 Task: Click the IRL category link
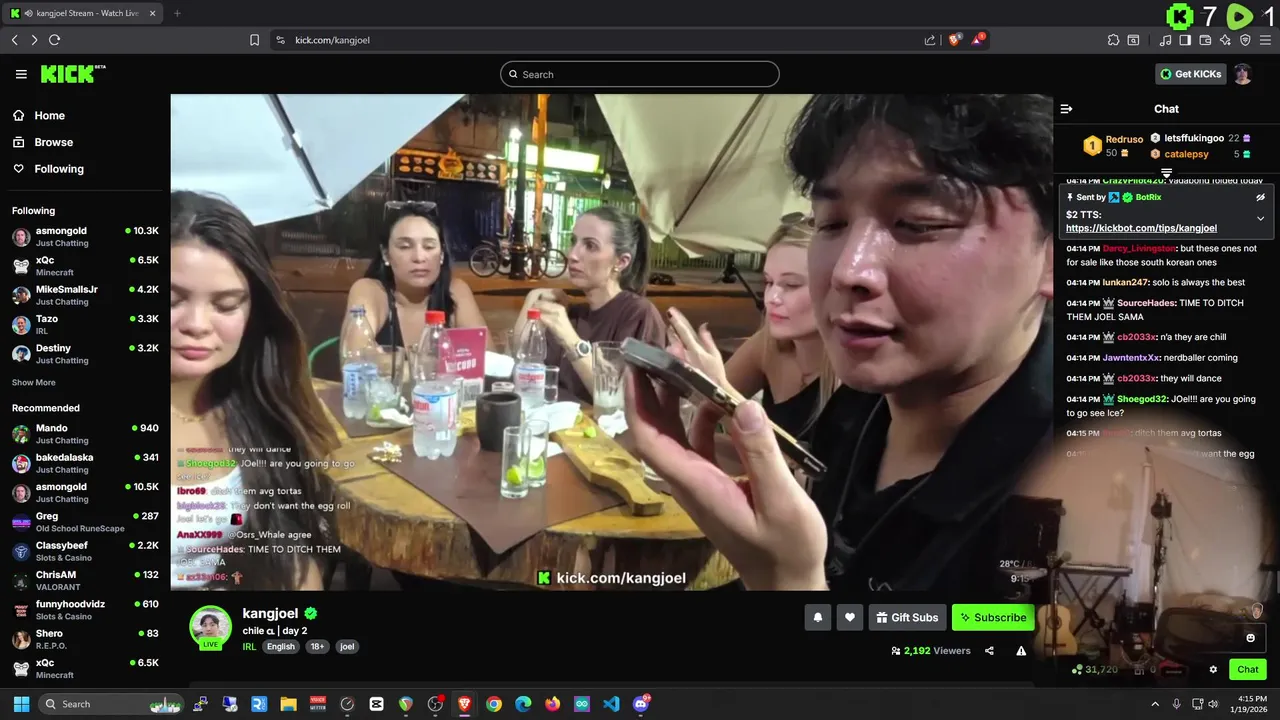[x=249, y=647]
